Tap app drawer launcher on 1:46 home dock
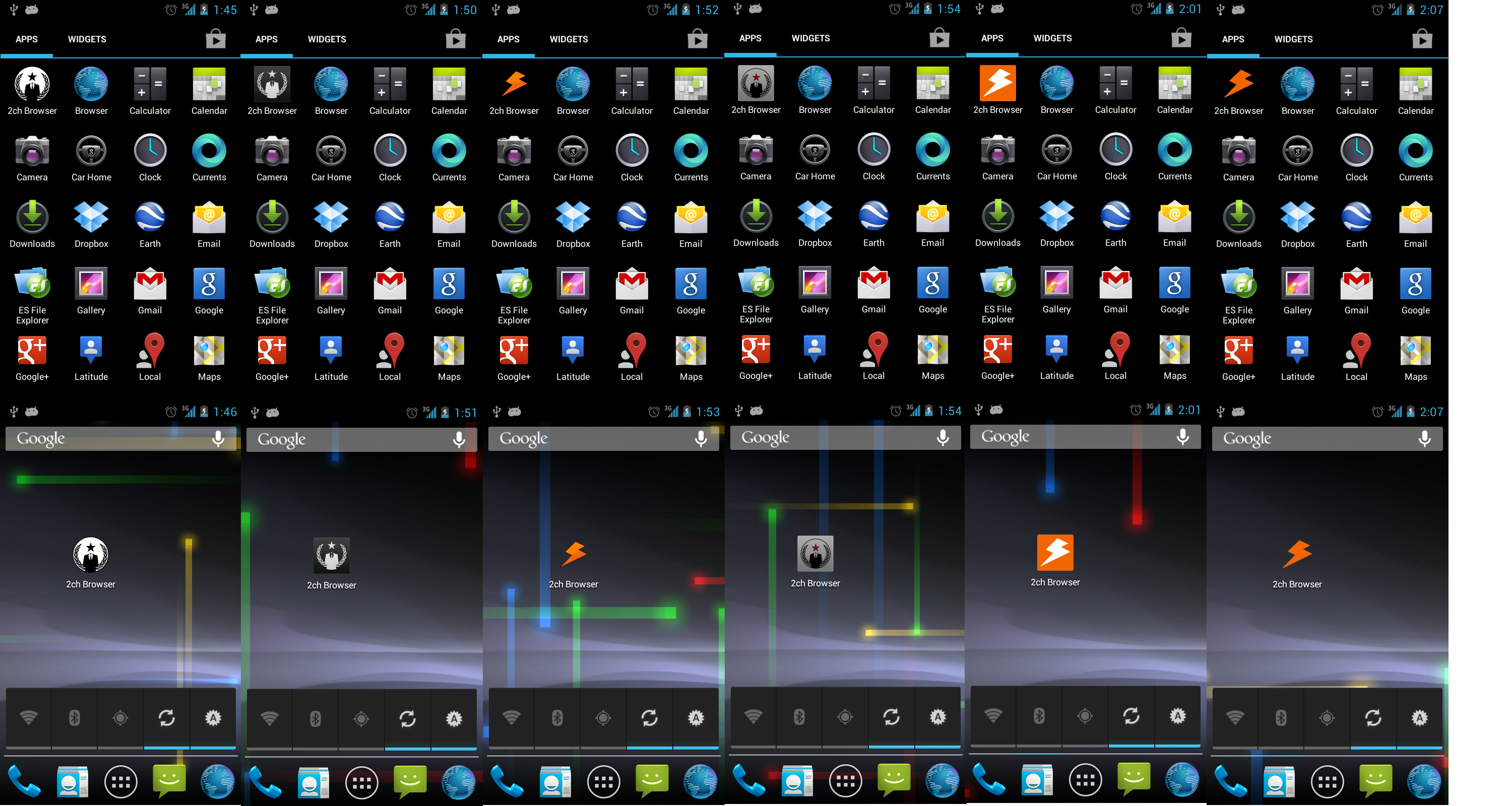 [120, 782]
